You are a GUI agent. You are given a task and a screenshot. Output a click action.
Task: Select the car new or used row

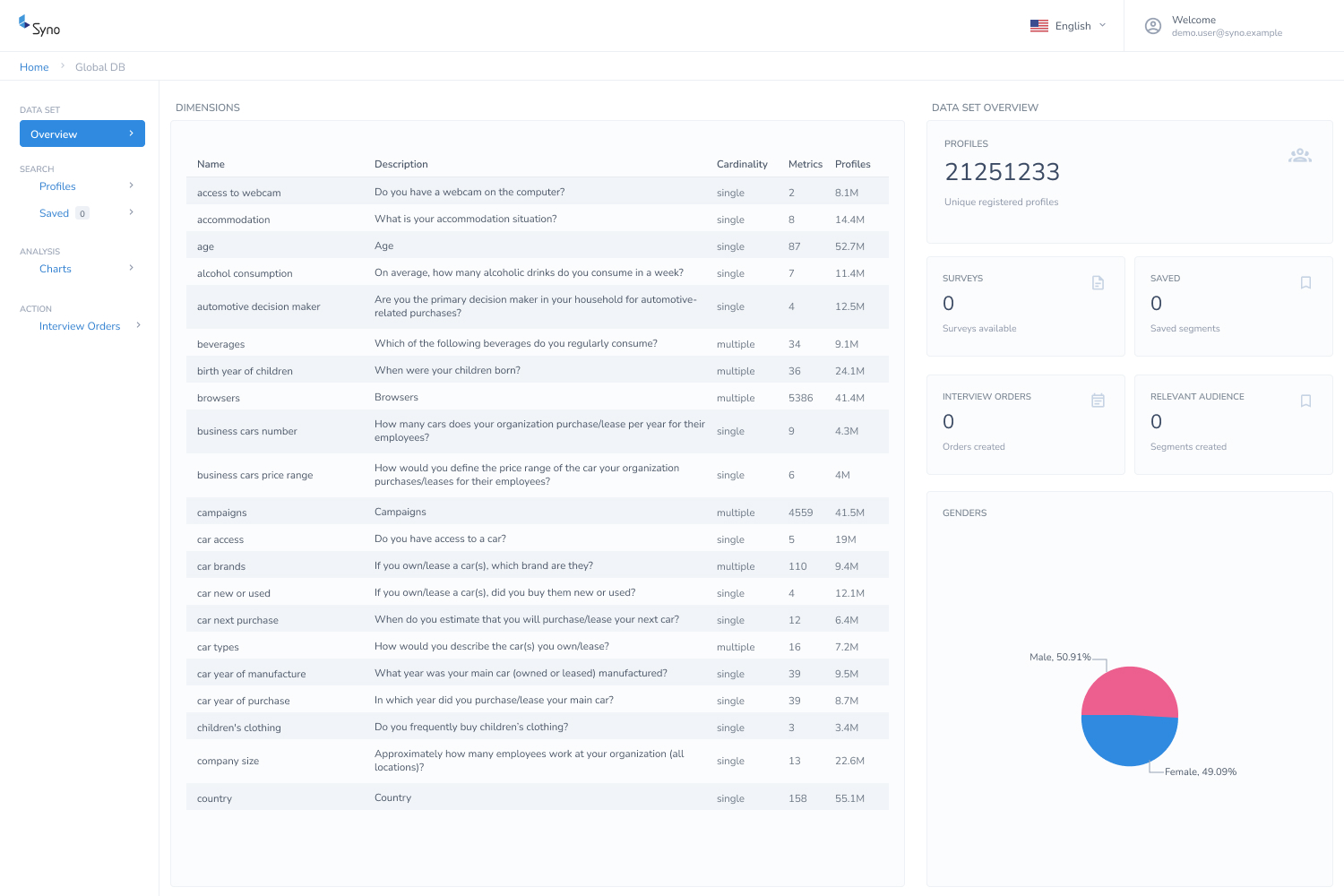coord(234,593)
